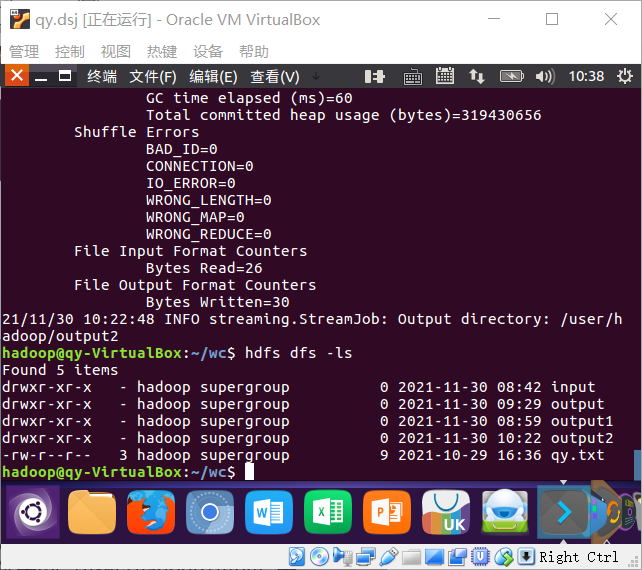Open the 帮助 menu
Viewport: 642px width, 570px height.
coord(254,52)
